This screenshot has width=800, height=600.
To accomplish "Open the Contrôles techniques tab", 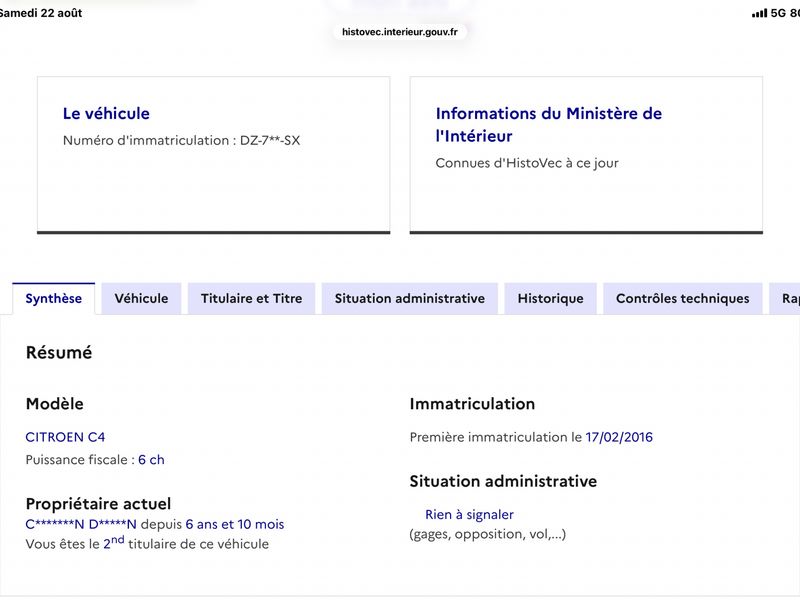I will pyautogui.click(x=683, y=298).
